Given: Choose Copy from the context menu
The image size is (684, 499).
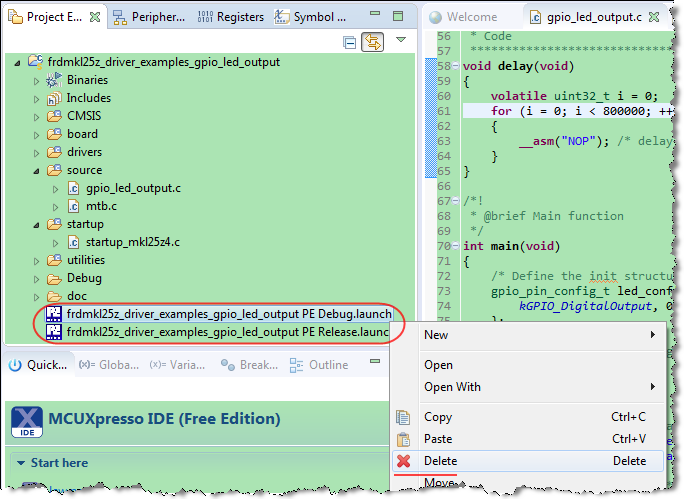Looking at the screenshot, I should point(528,417).
